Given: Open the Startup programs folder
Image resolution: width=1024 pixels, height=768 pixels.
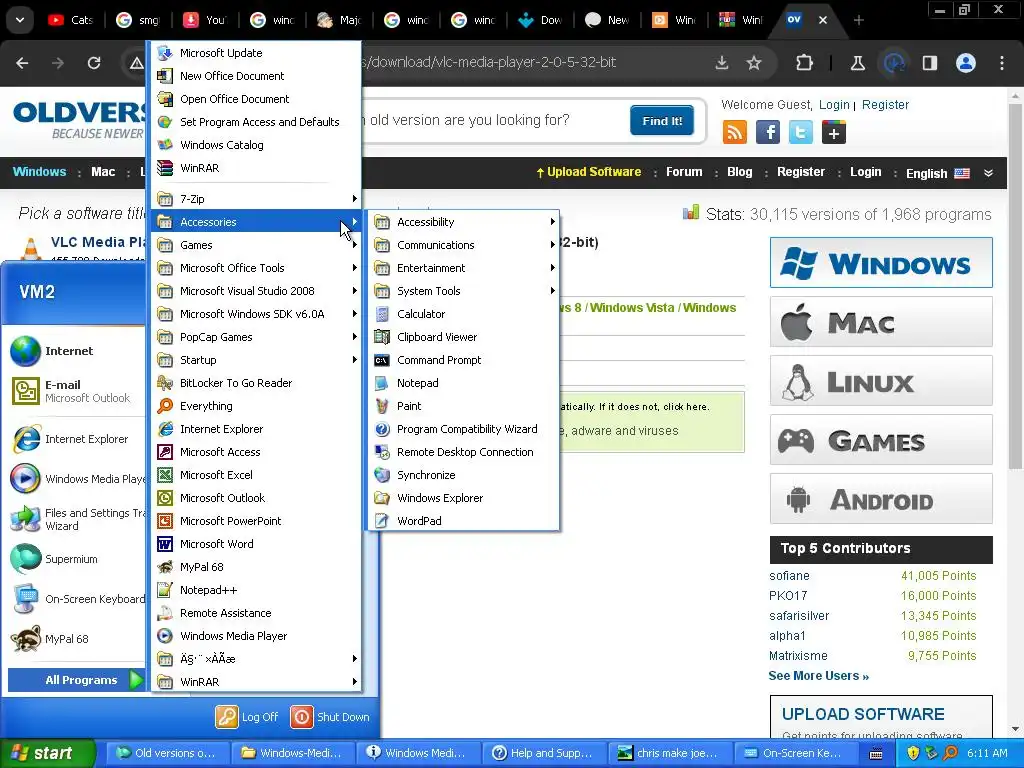Looking at the screenshot, I should coord(256,360).
